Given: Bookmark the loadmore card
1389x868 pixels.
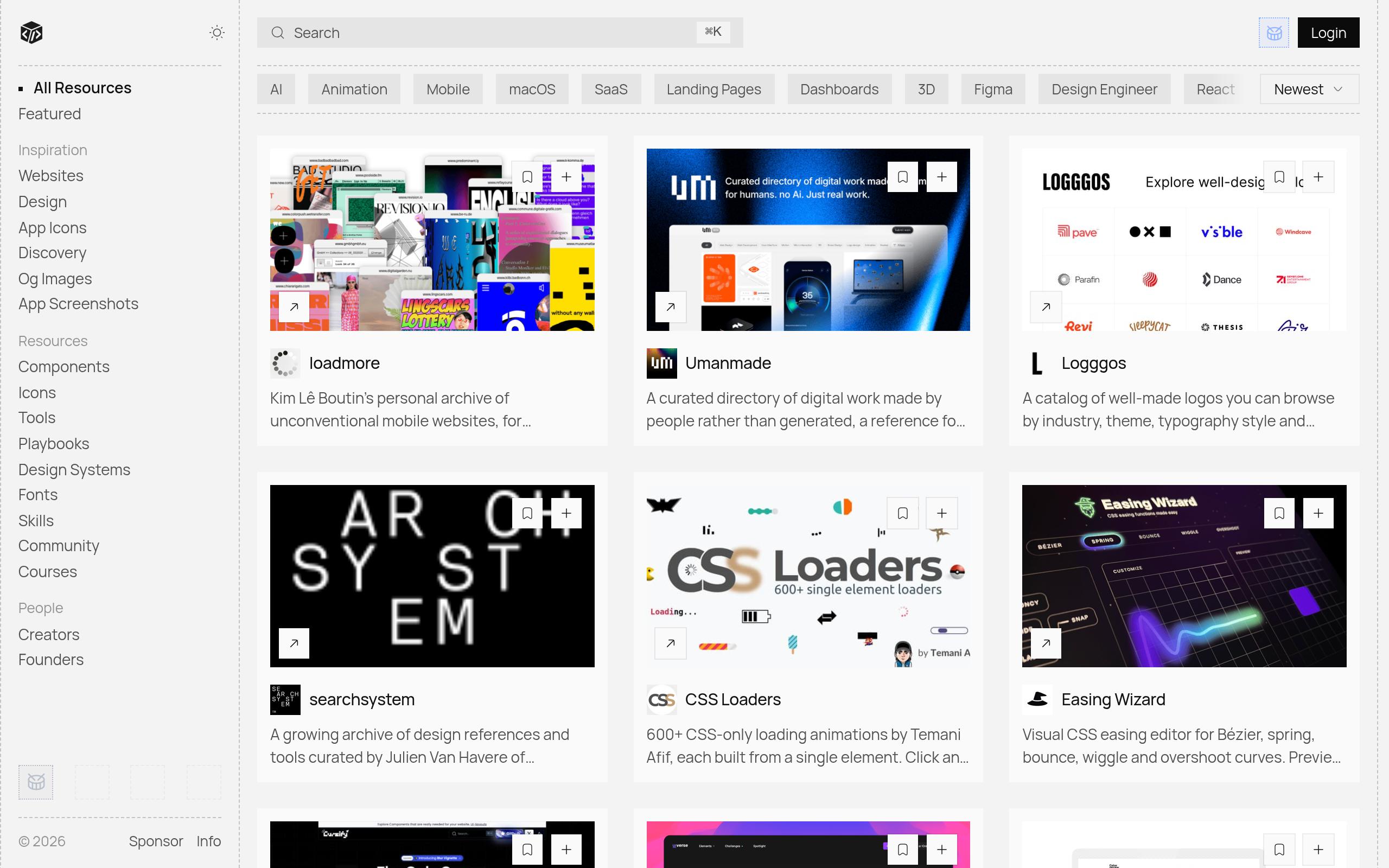Looking at the screenshot, I should tap(527, 177).
